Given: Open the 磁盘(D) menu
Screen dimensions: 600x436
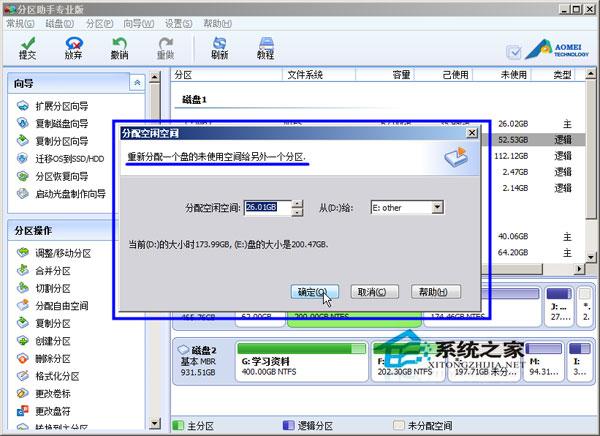Looking at the screenshot, I should pos(59,24).
